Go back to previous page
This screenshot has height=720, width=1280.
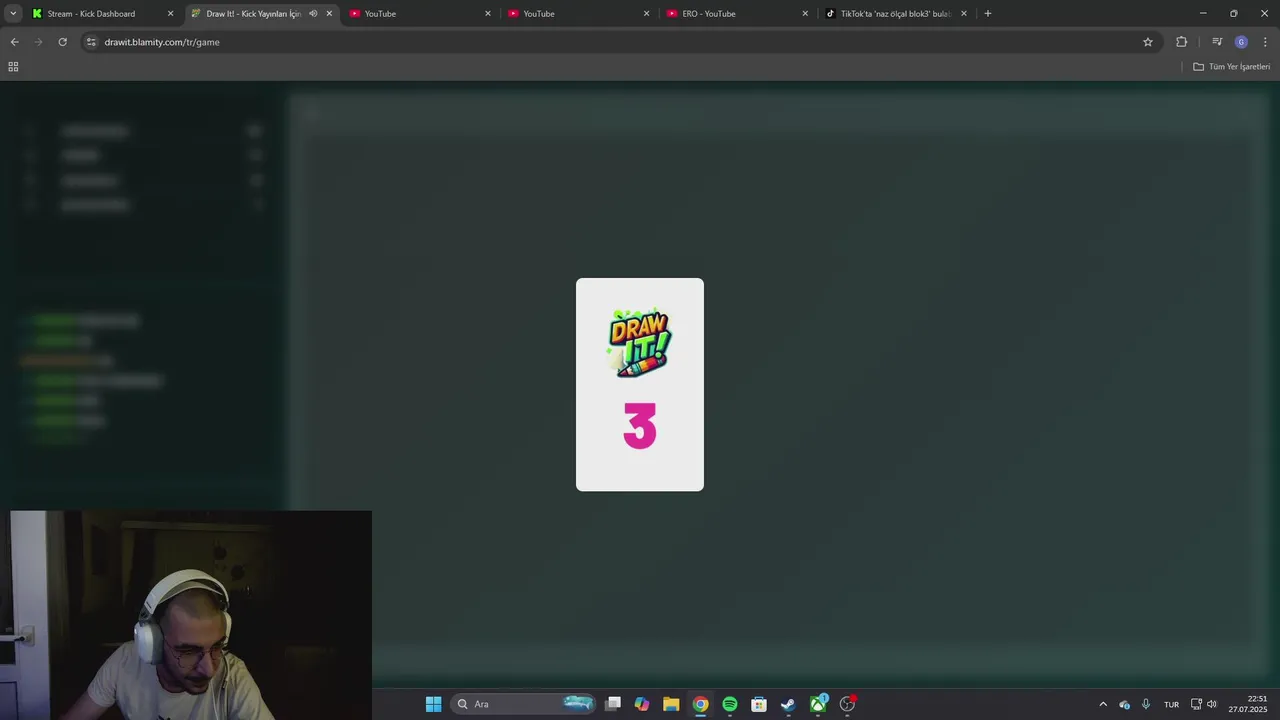[14, 42]
